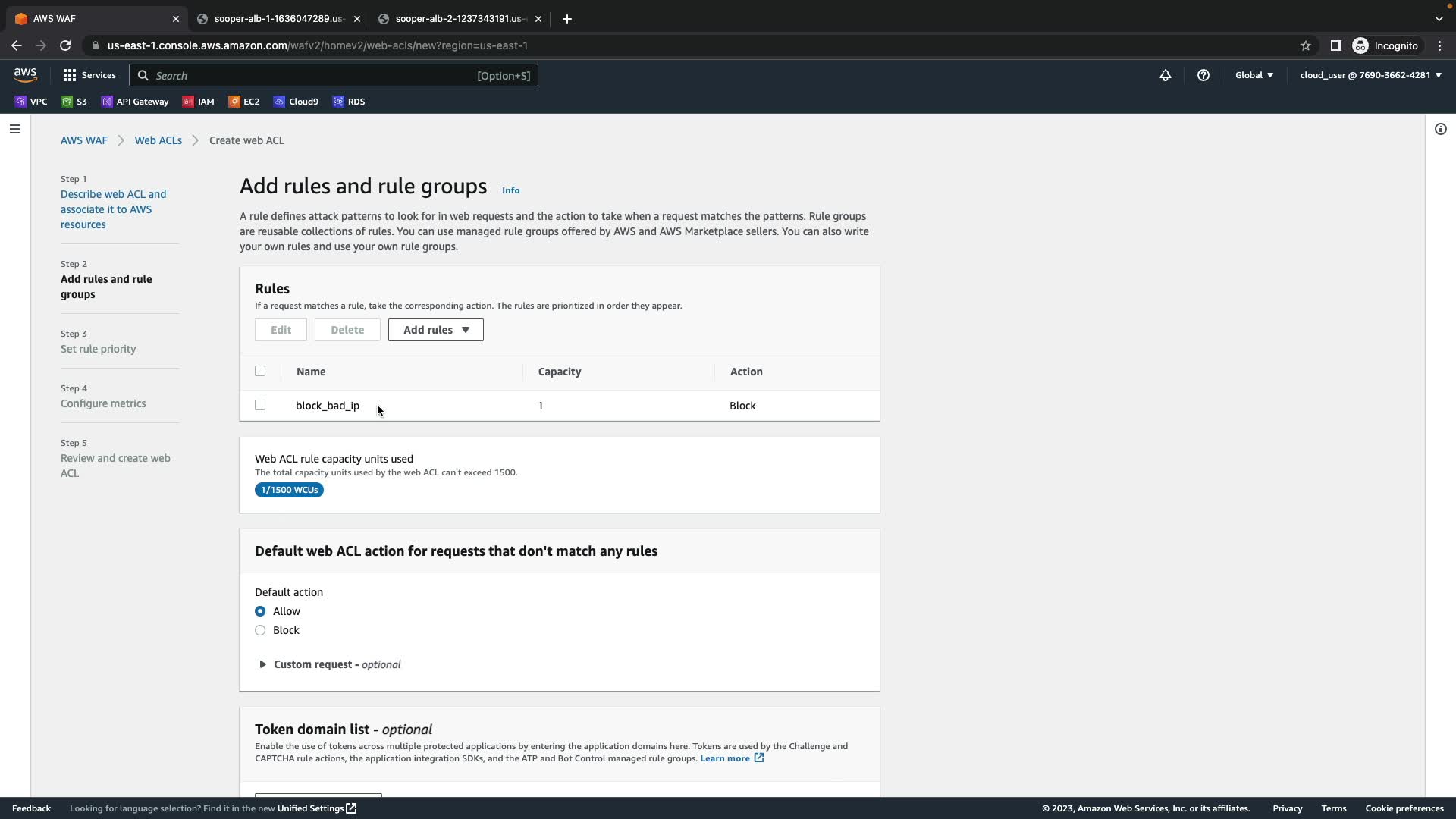Viewport: 1456px width, 819px height.
Task: Click the help question mark icon
Action: tap(1203, 75)
